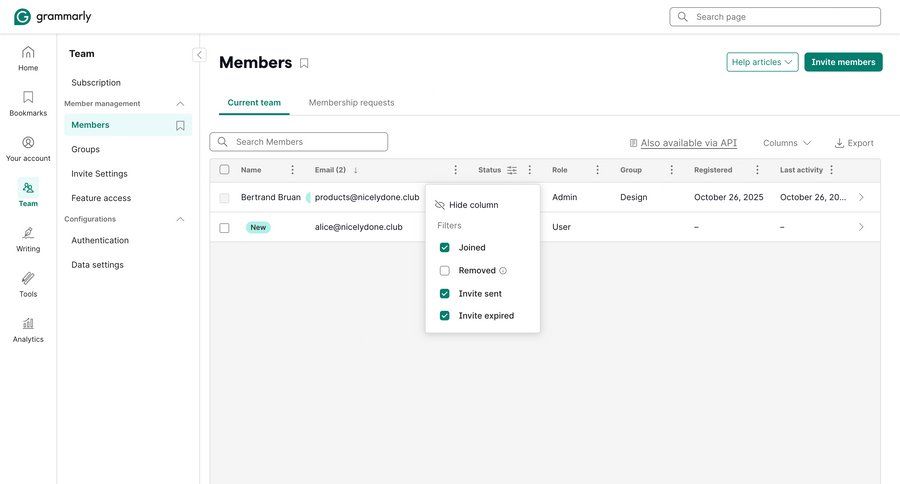Click bookmark icon on Members sidebar item
The image size is (900, 484).
coord(180,125)
